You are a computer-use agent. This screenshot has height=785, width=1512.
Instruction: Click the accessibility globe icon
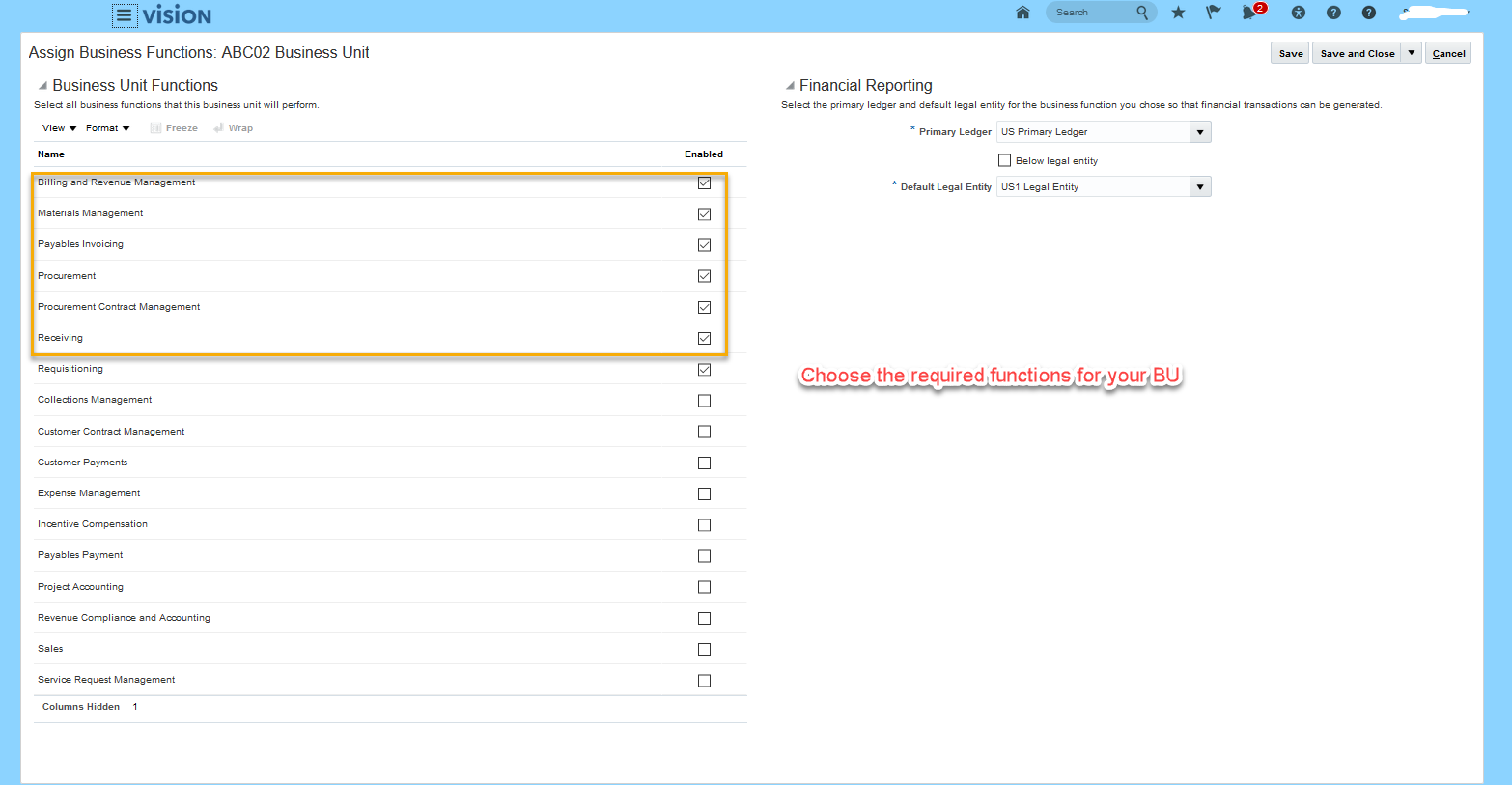tap(1298, 13)
